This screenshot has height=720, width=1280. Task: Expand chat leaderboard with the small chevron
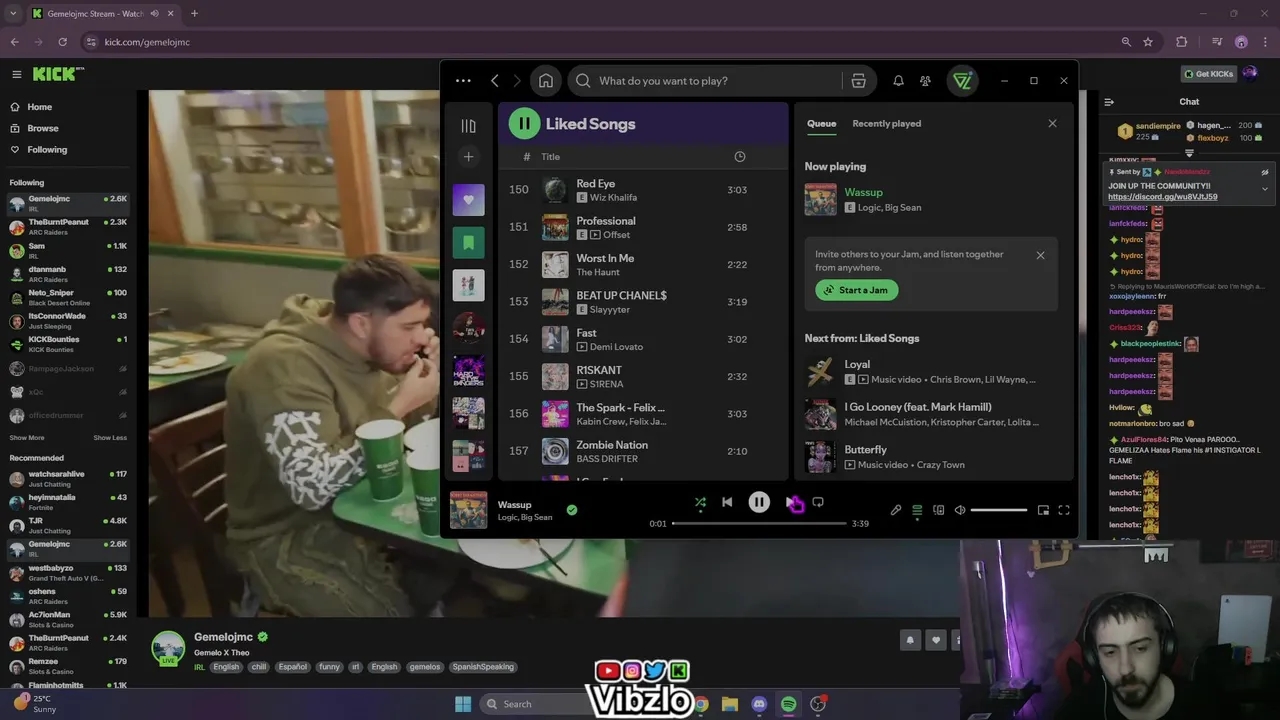pos(1189,153)
